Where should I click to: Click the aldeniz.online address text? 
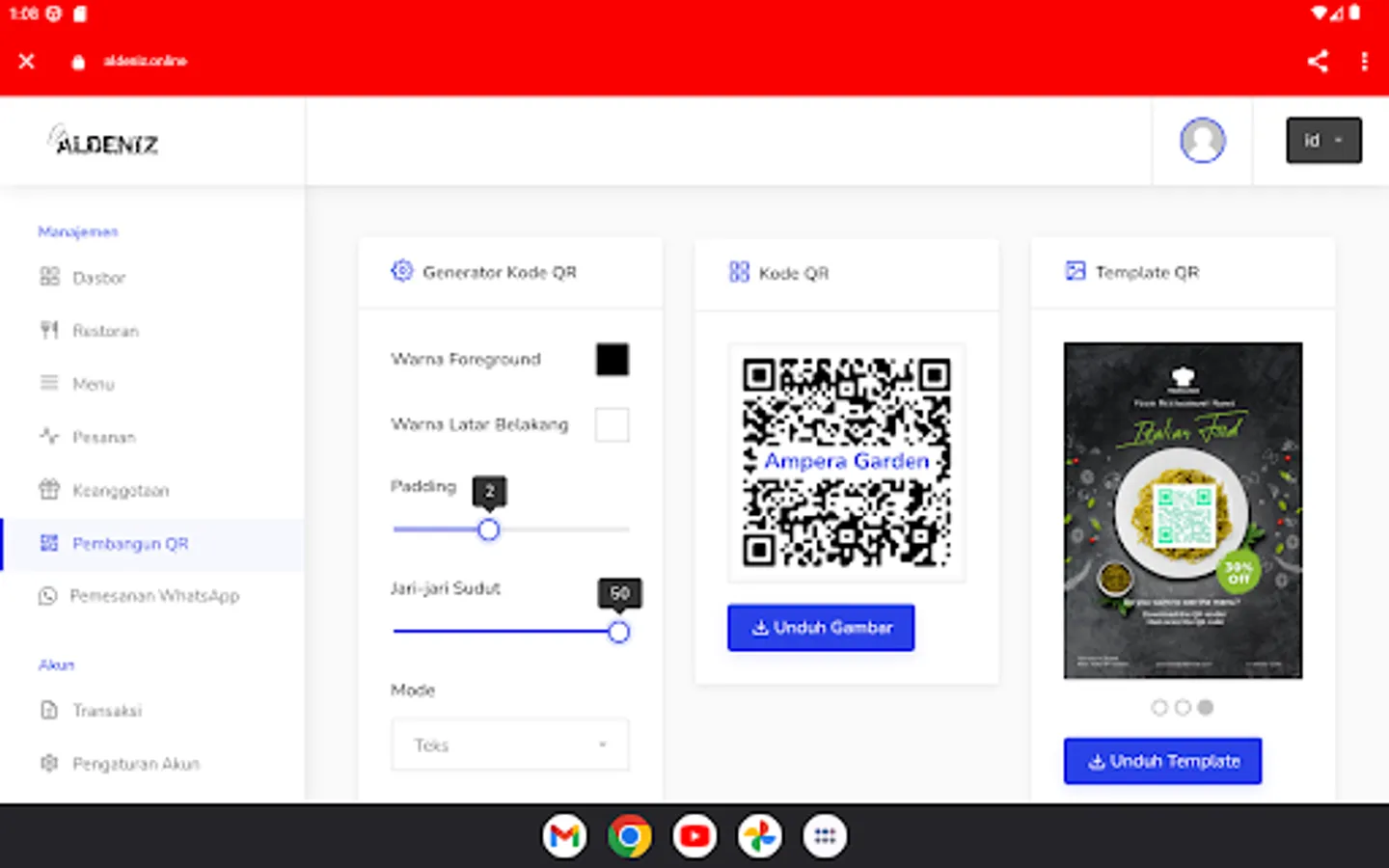click(146, 61)
